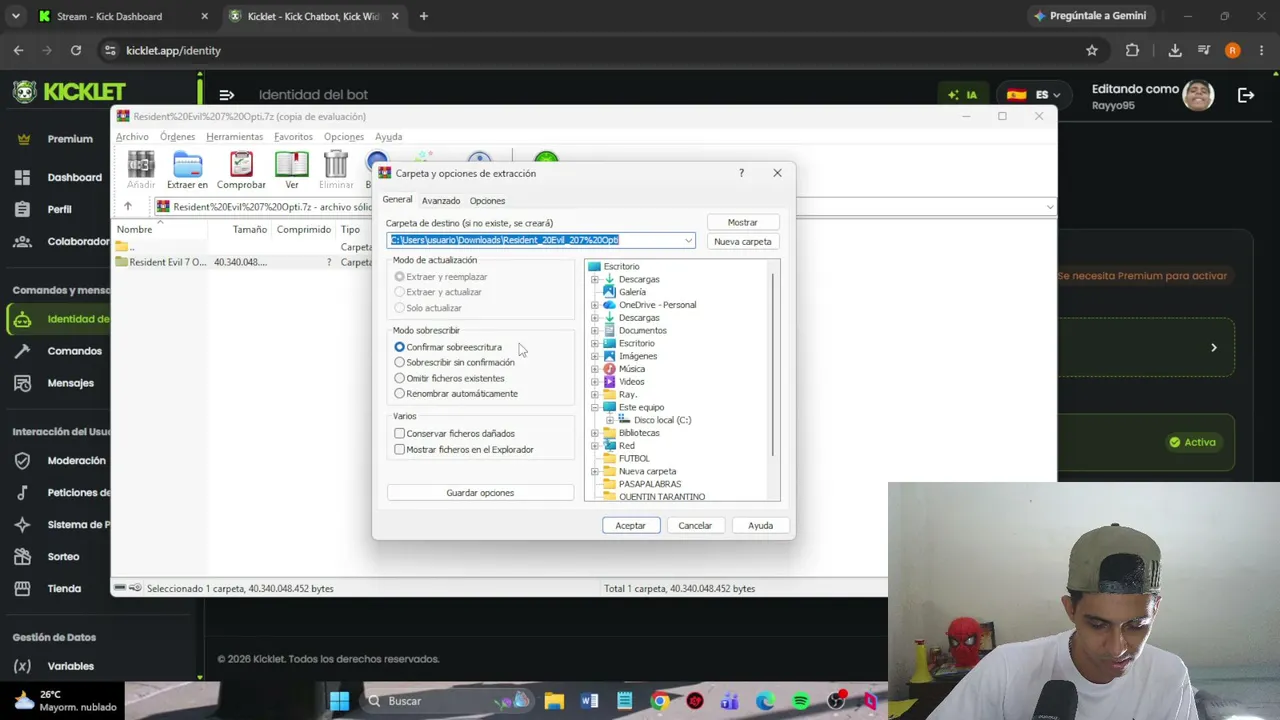The width and height of the screenshot is (1280, 720).
Task: Click the destination folder path field
Action: (x=541, y=240)
